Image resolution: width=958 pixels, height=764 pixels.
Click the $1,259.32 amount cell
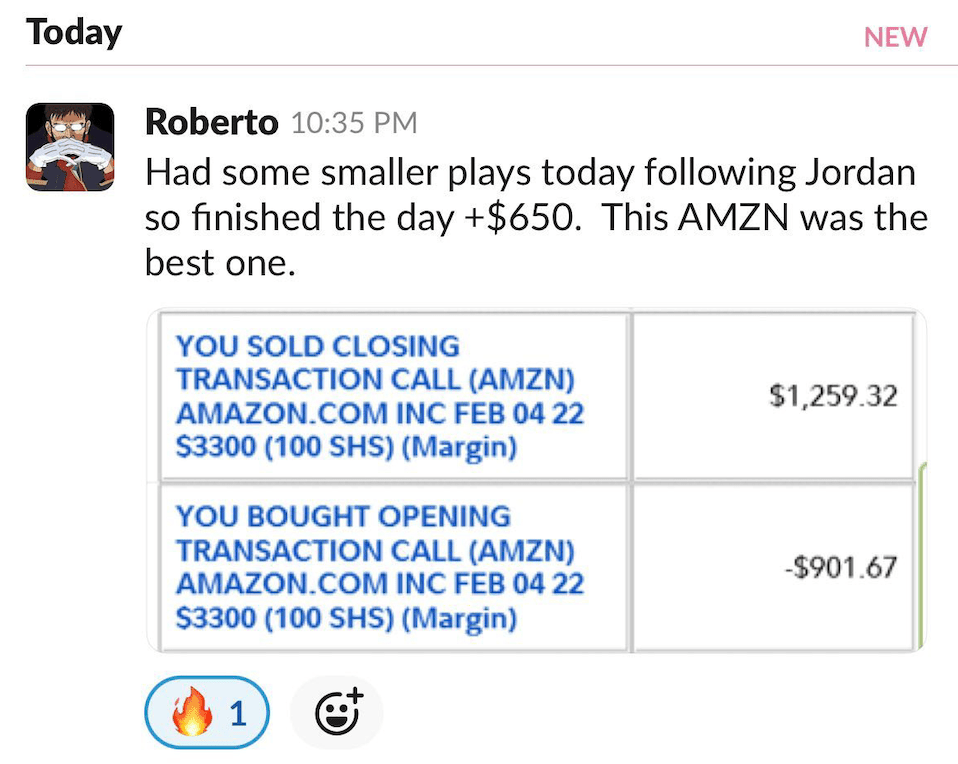coord(832,397)
